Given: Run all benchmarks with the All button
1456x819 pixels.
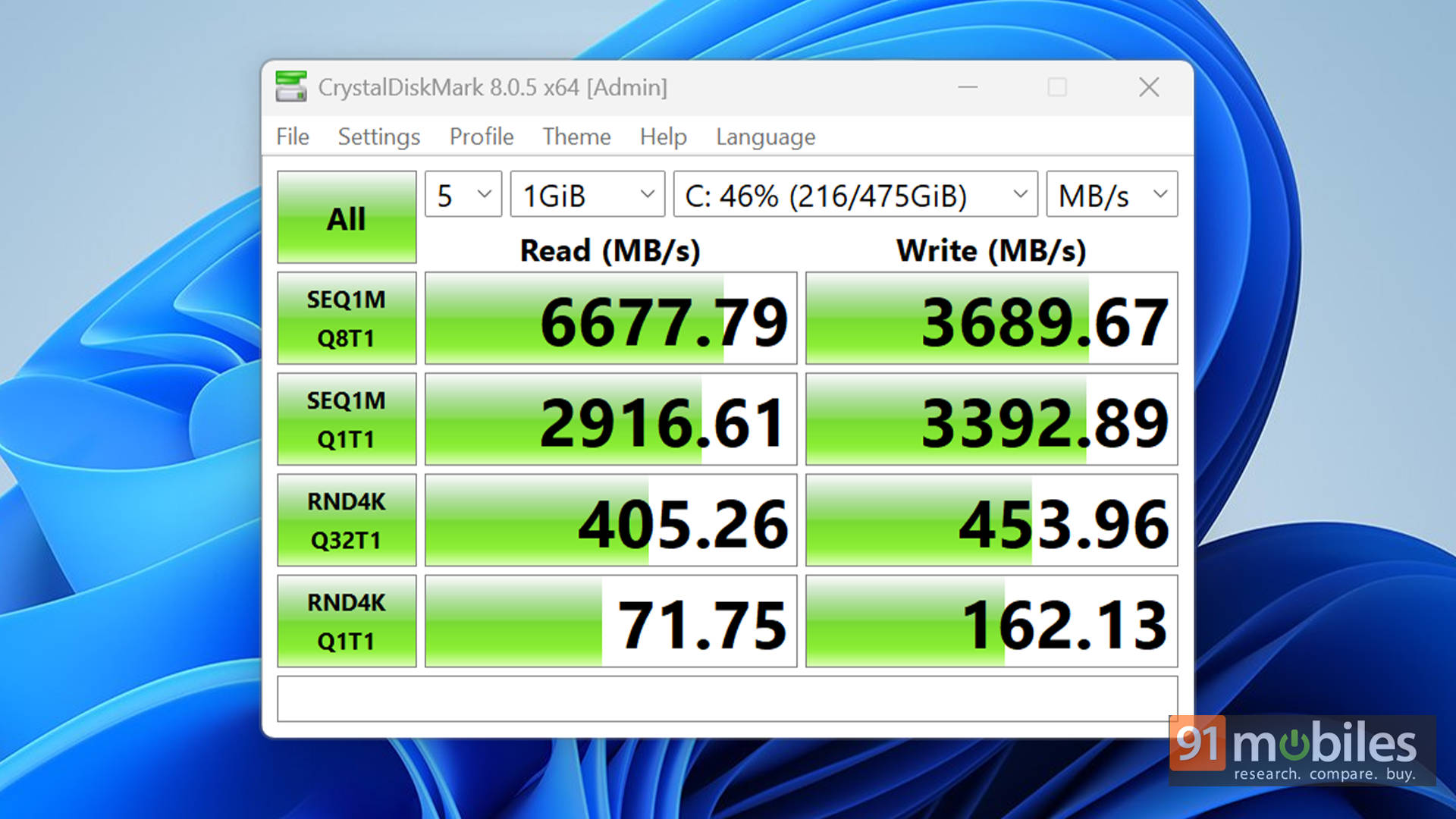Looking at the screenshot, I should click(347, 217).
